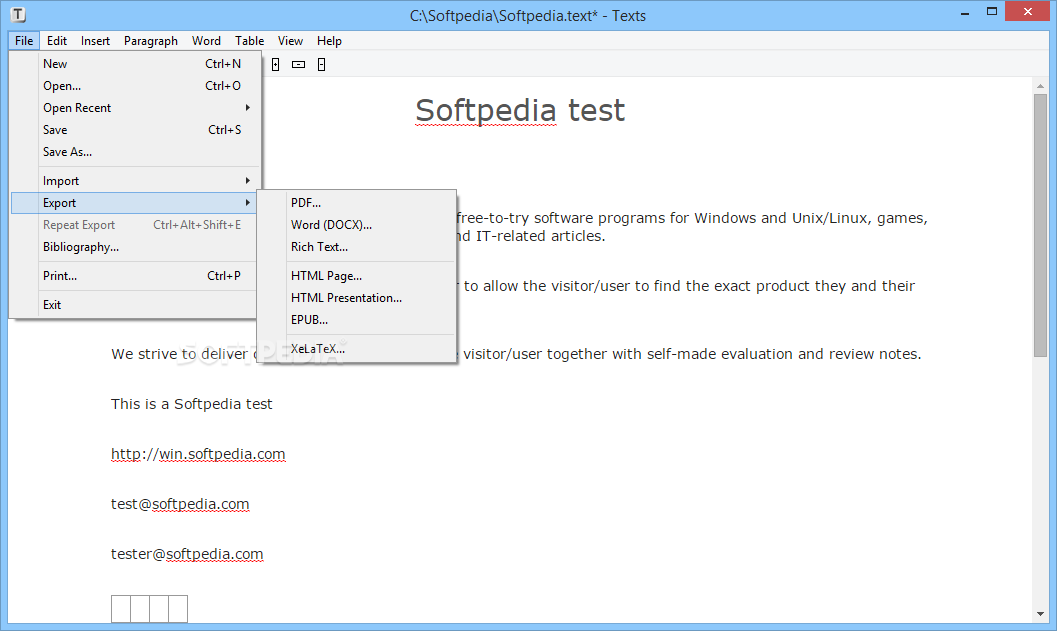This screenshot has height=631, width=1057.
Task: Click the first cell of the document table
Action: point(121,609)
